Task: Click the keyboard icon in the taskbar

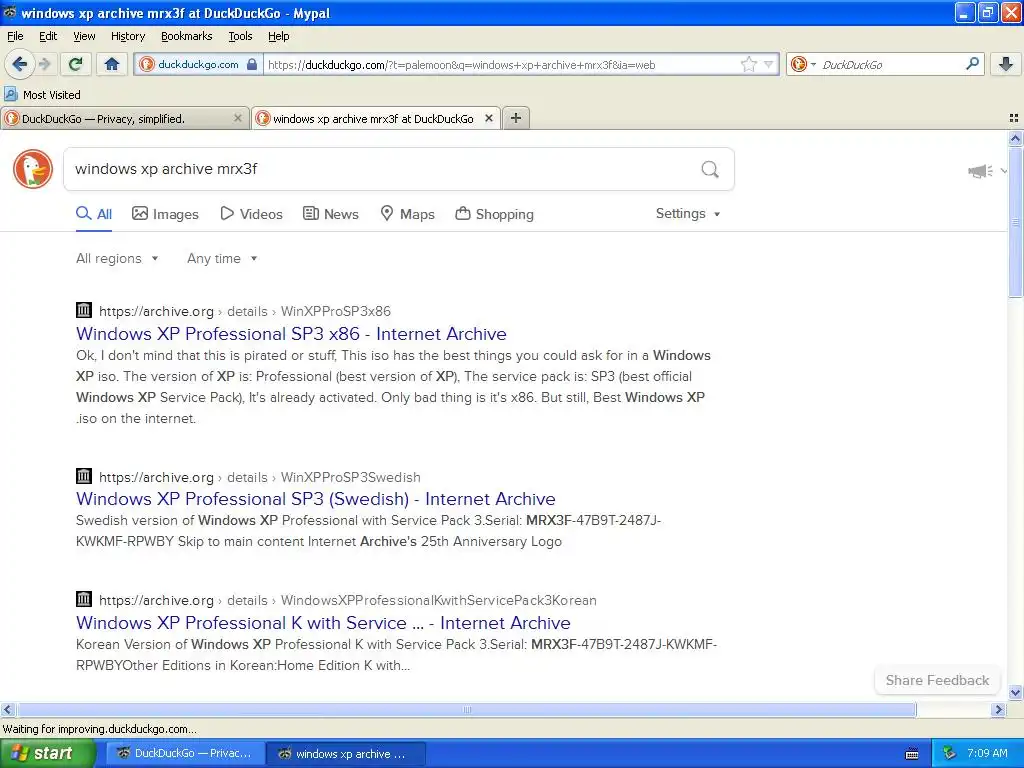Action: pyautogui.click(x=912, y=754)
